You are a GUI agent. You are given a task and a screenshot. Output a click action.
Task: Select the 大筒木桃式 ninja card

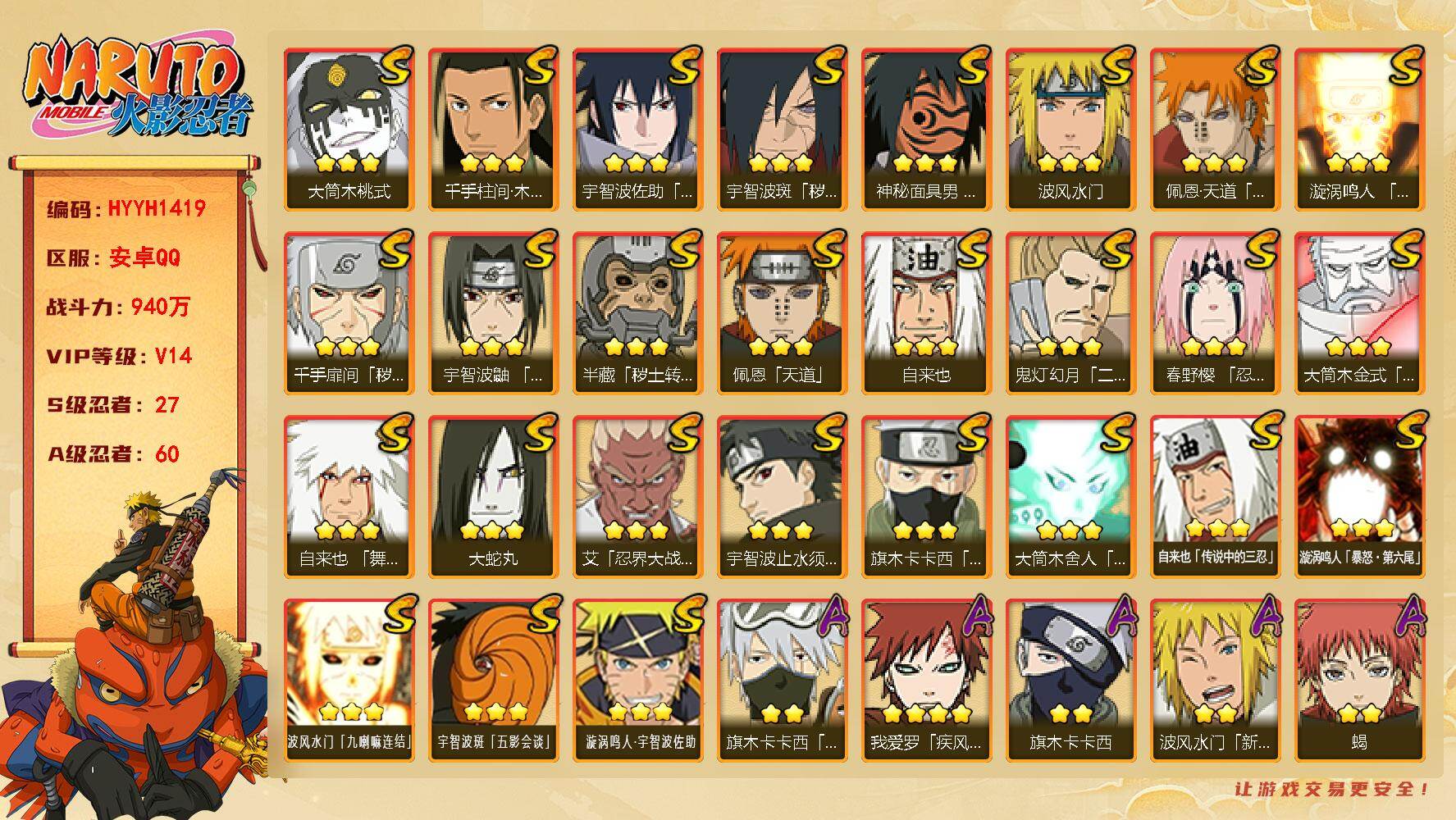pos(349,130)
